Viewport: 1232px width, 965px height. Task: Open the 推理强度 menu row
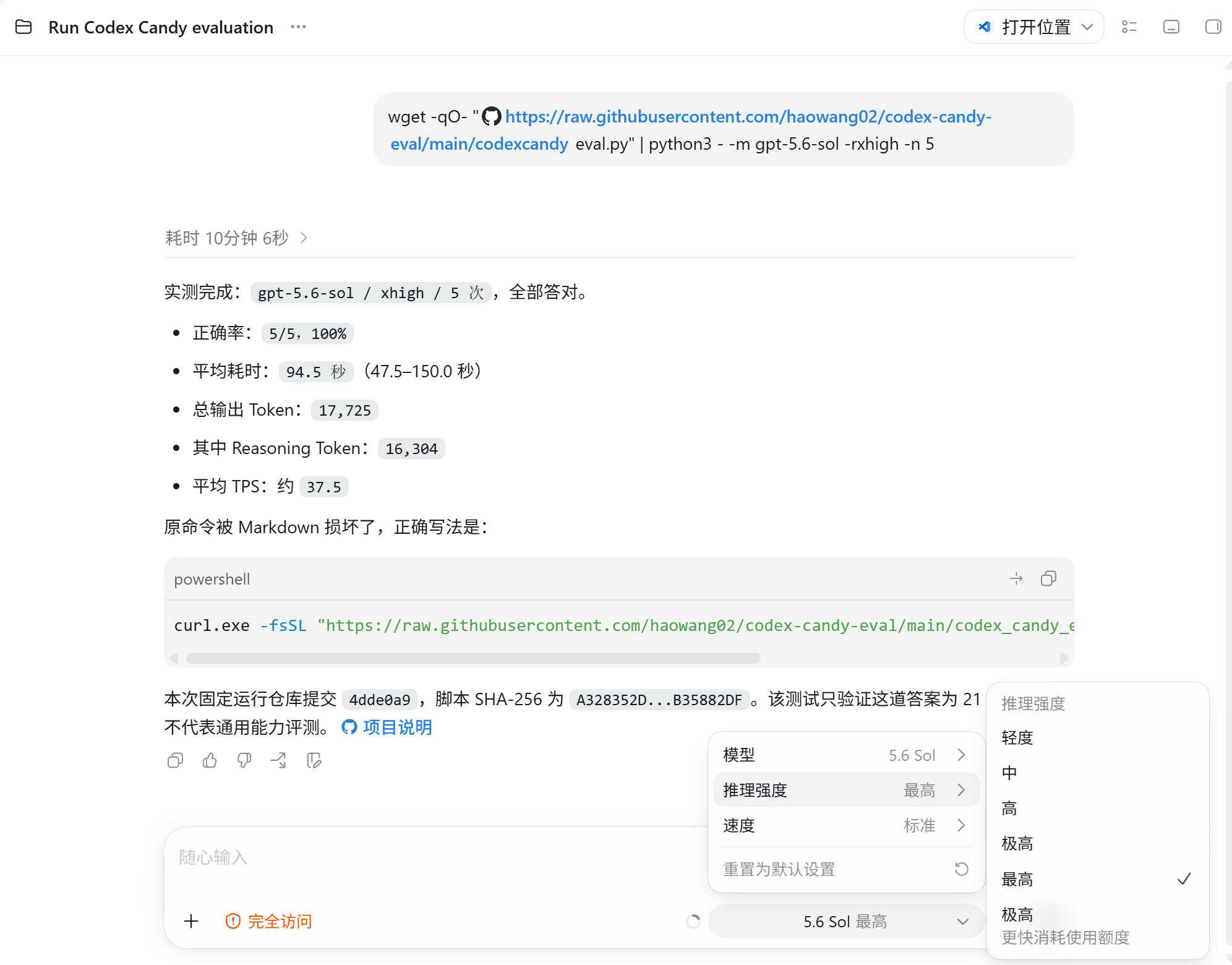(x=846, y=790)
